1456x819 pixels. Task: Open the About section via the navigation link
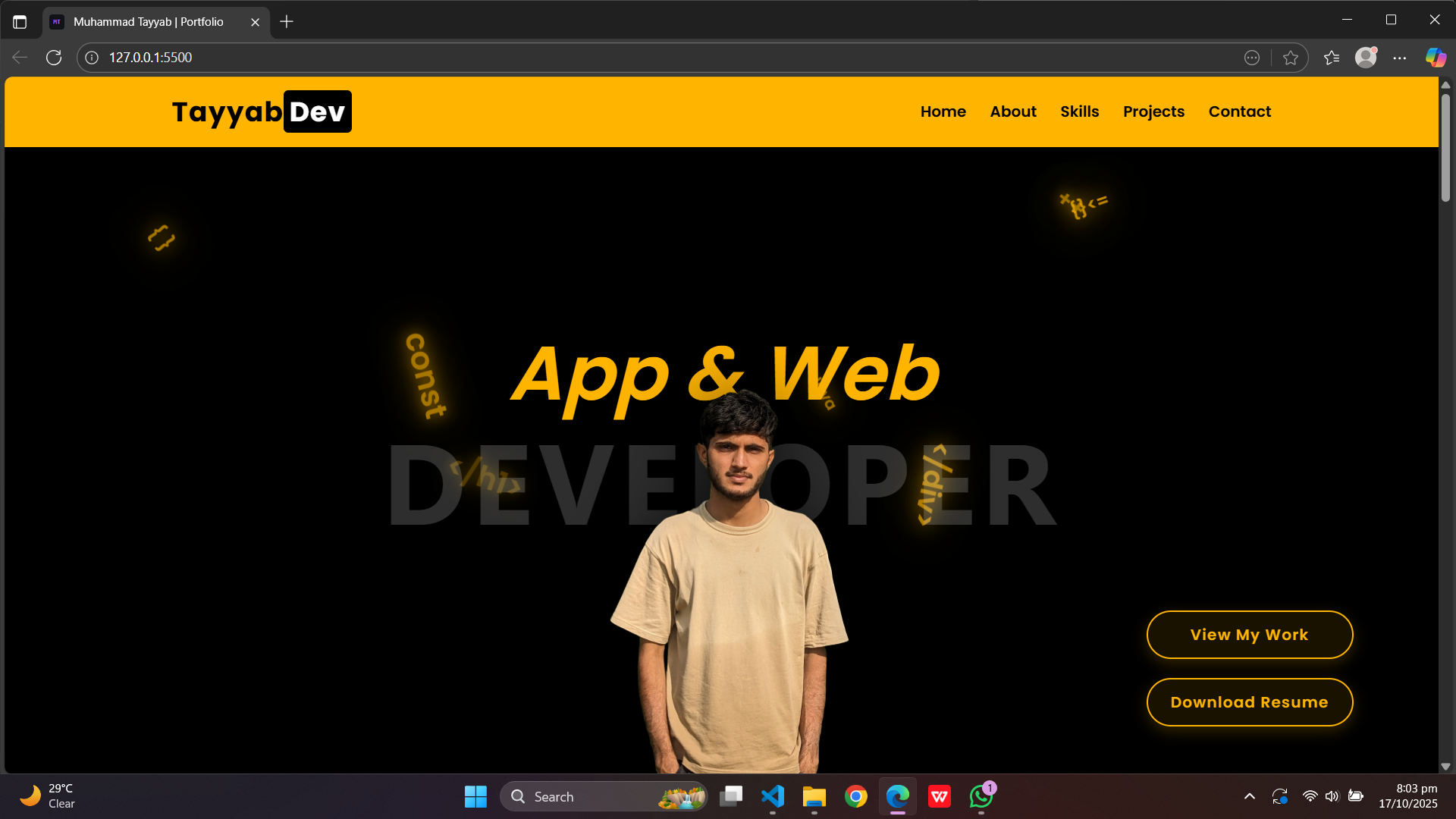coord(1013,111)
